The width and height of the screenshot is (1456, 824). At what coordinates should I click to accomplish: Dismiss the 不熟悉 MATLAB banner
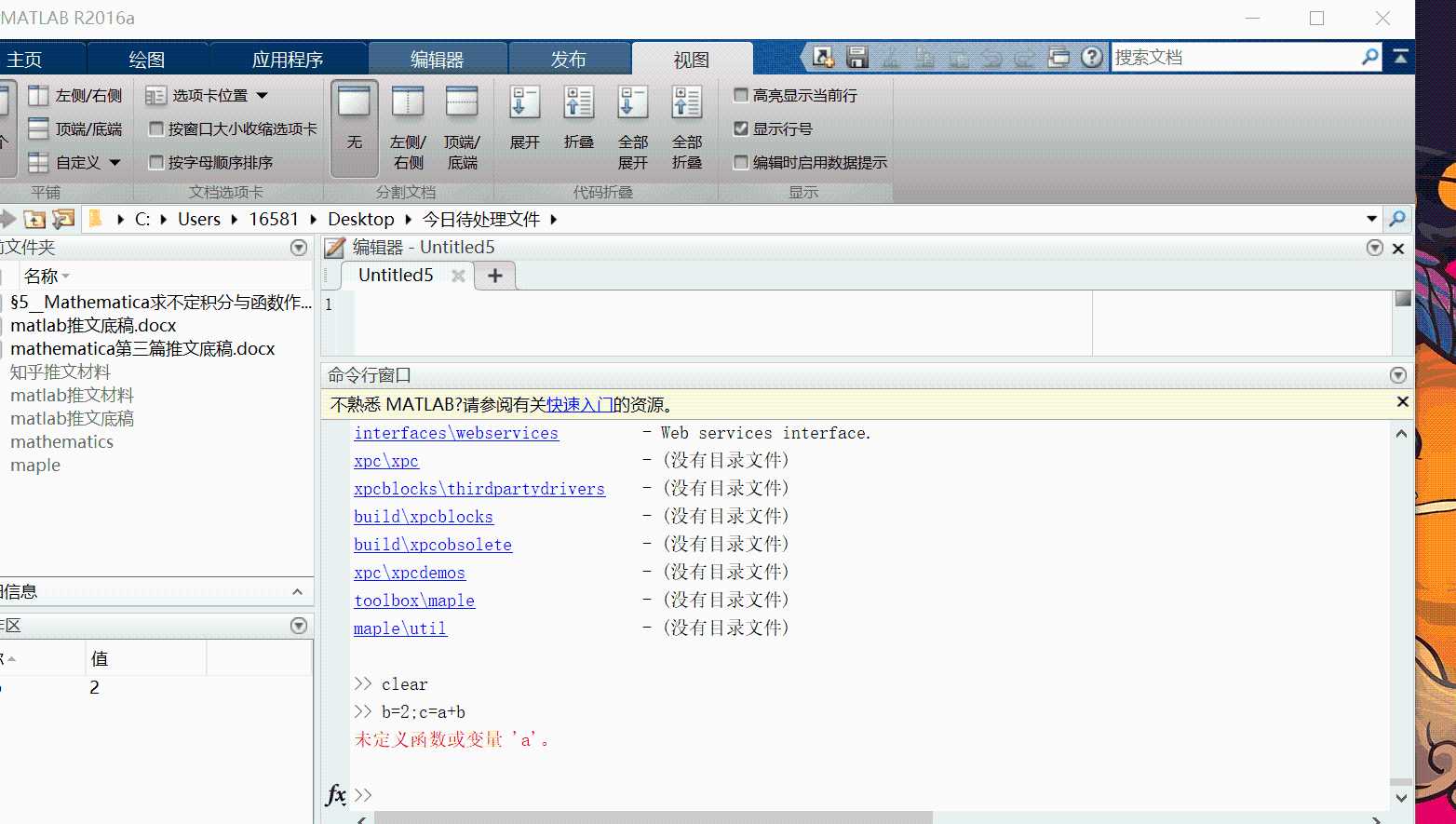coord(1402,402)
